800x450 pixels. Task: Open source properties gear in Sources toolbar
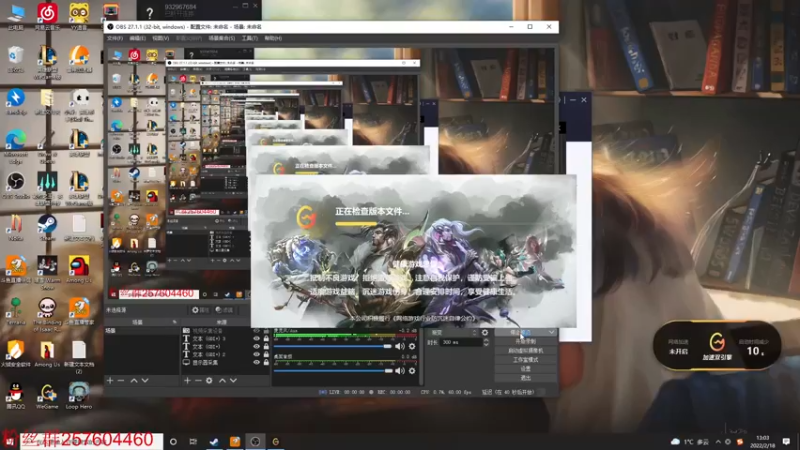click(x=209, y=381)
